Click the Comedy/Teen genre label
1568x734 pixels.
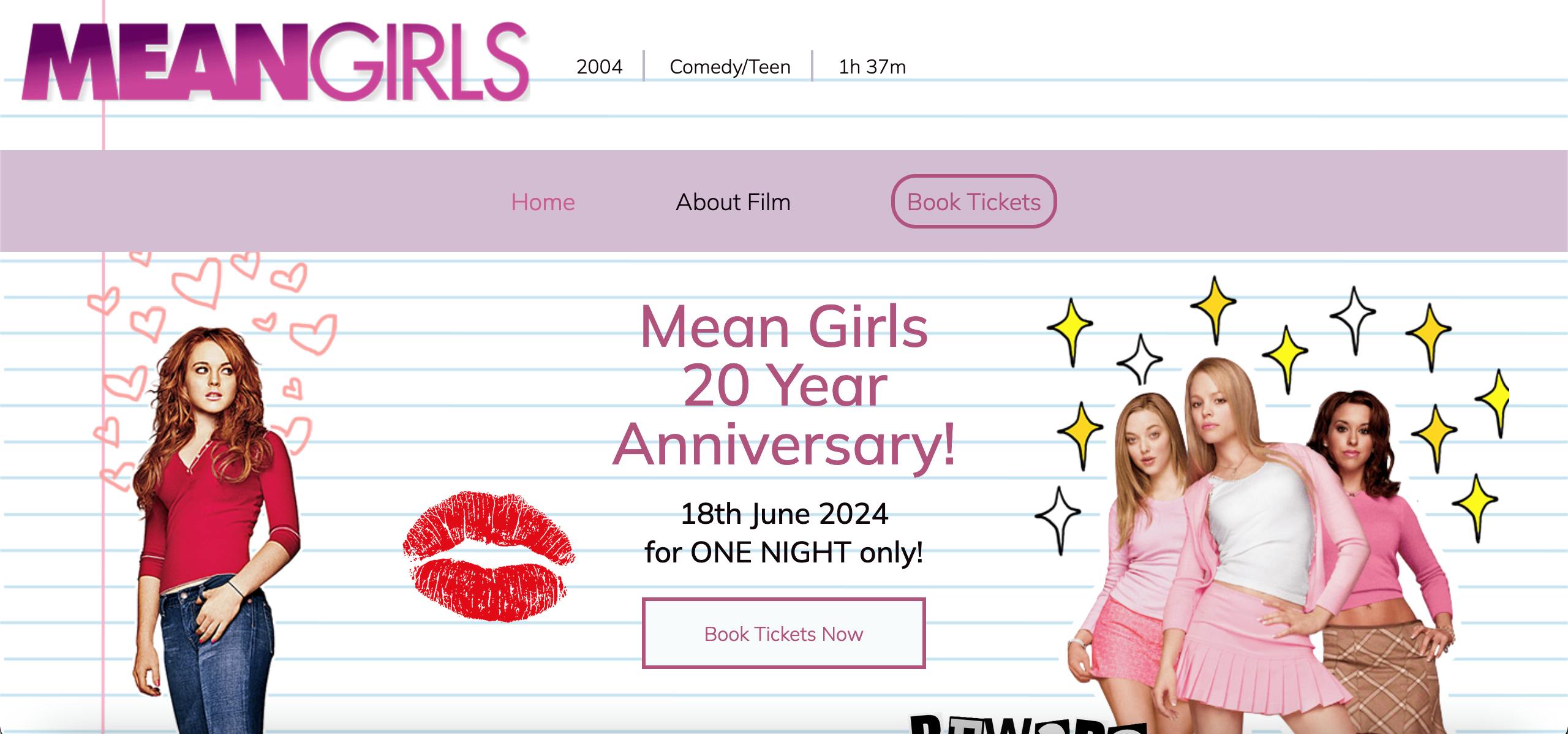tap(730, 66)
